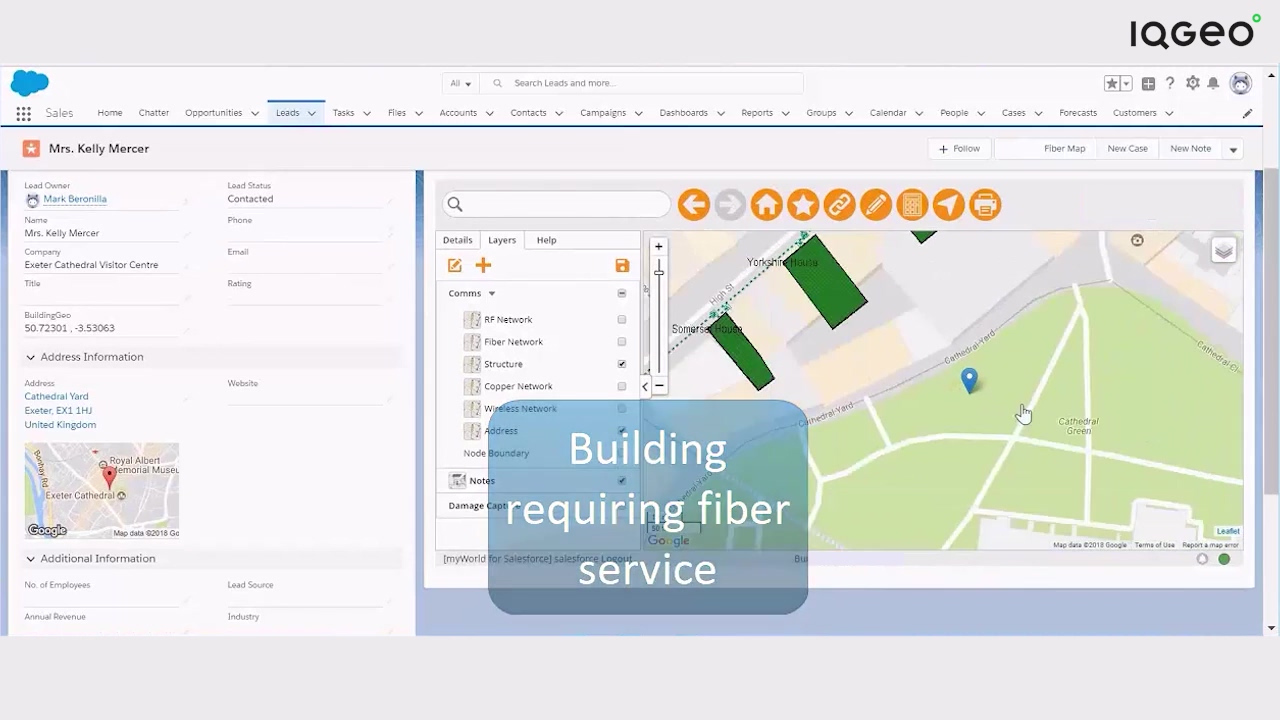The image size is (1280, 720).
Task: Enable the Copper Network layer checkbox
Action: (622, 386)
